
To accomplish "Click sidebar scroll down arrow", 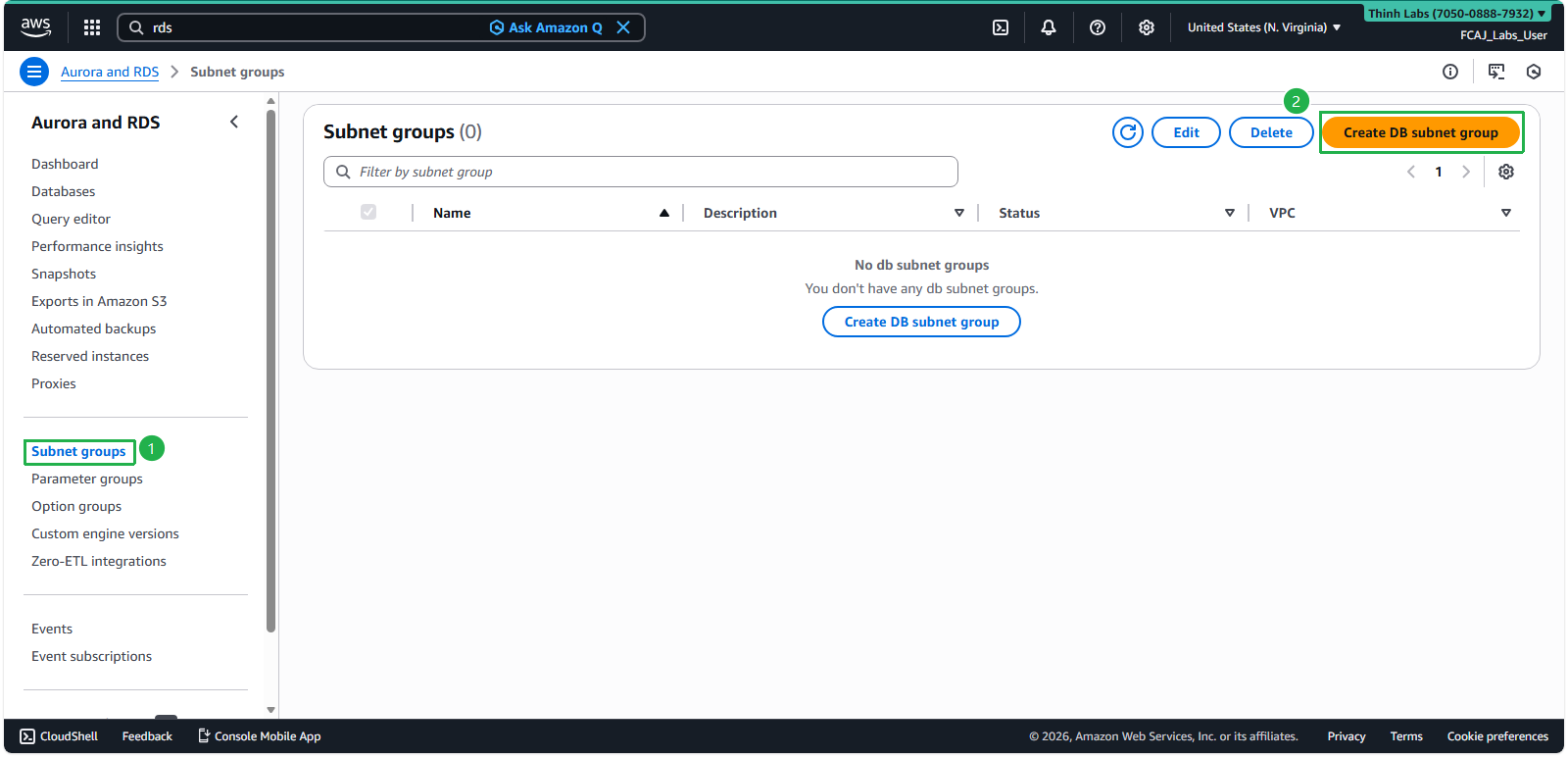I will point(270,710).
